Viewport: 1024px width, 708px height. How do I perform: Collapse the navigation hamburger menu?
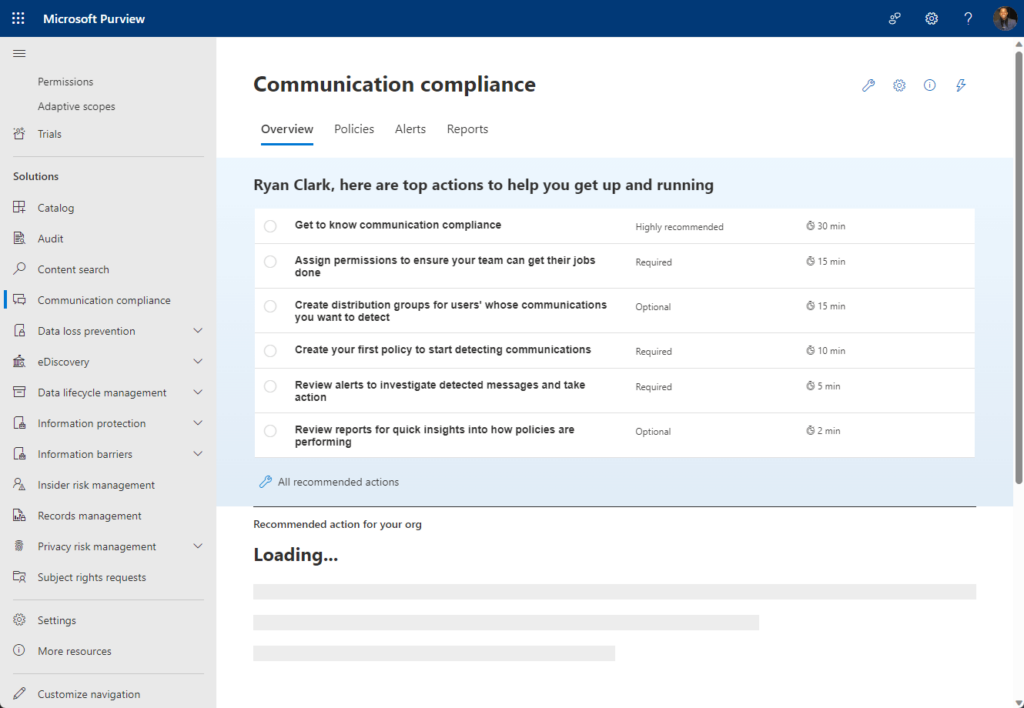point(19,54)
